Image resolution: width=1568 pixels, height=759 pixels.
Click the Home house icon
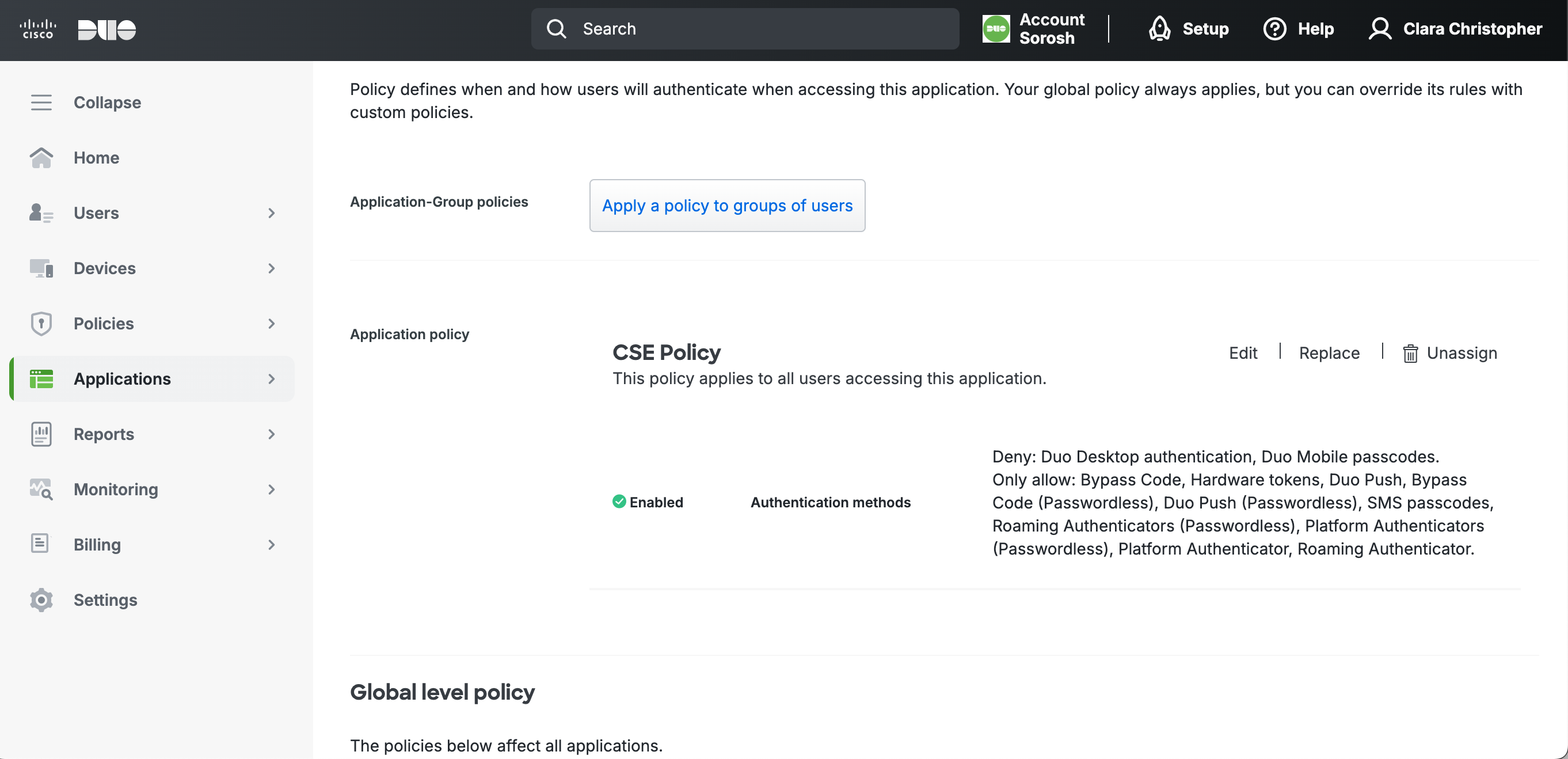[41, 158]
